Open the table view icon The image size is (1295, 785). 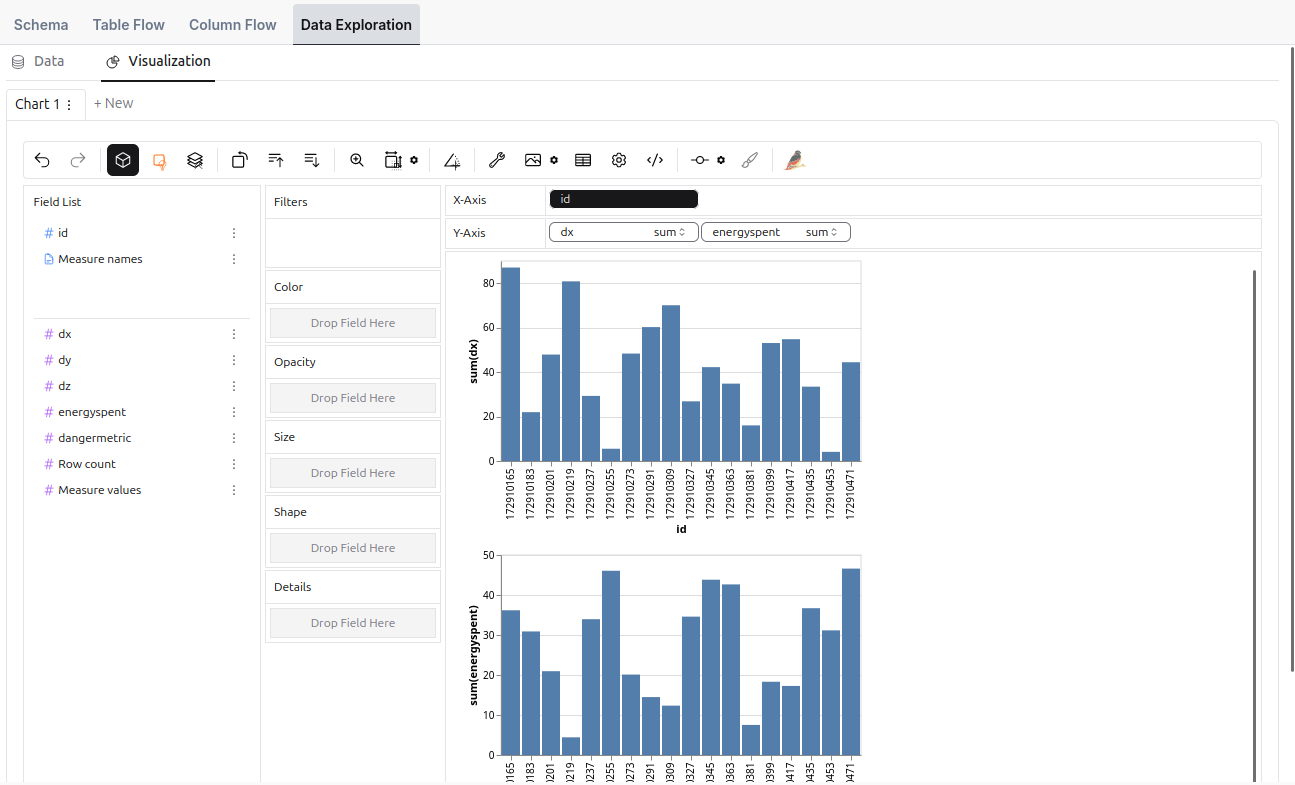[x=583, y=160]
